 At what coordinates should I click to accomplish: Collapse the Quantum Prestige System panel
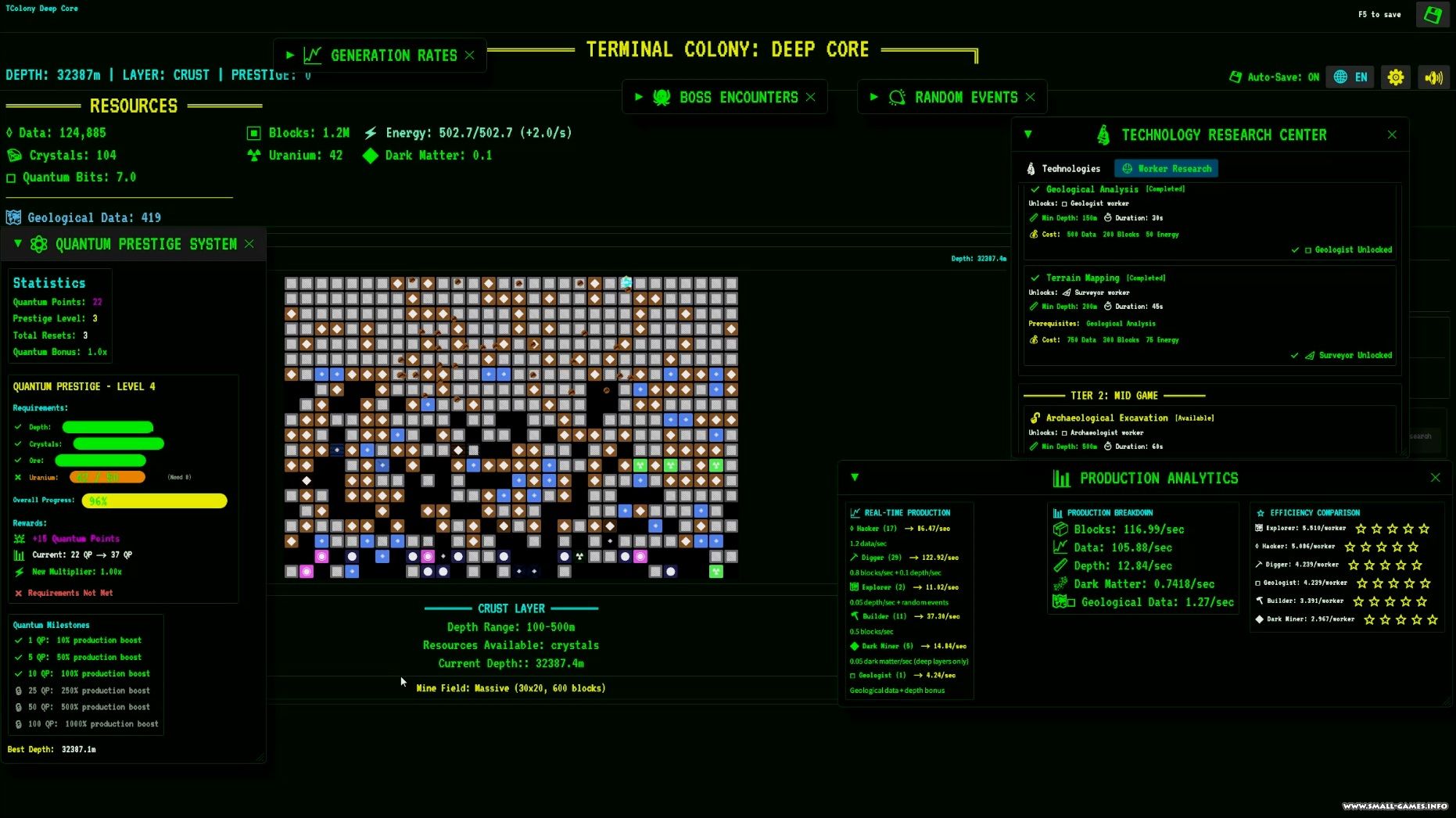pos(18,244)
